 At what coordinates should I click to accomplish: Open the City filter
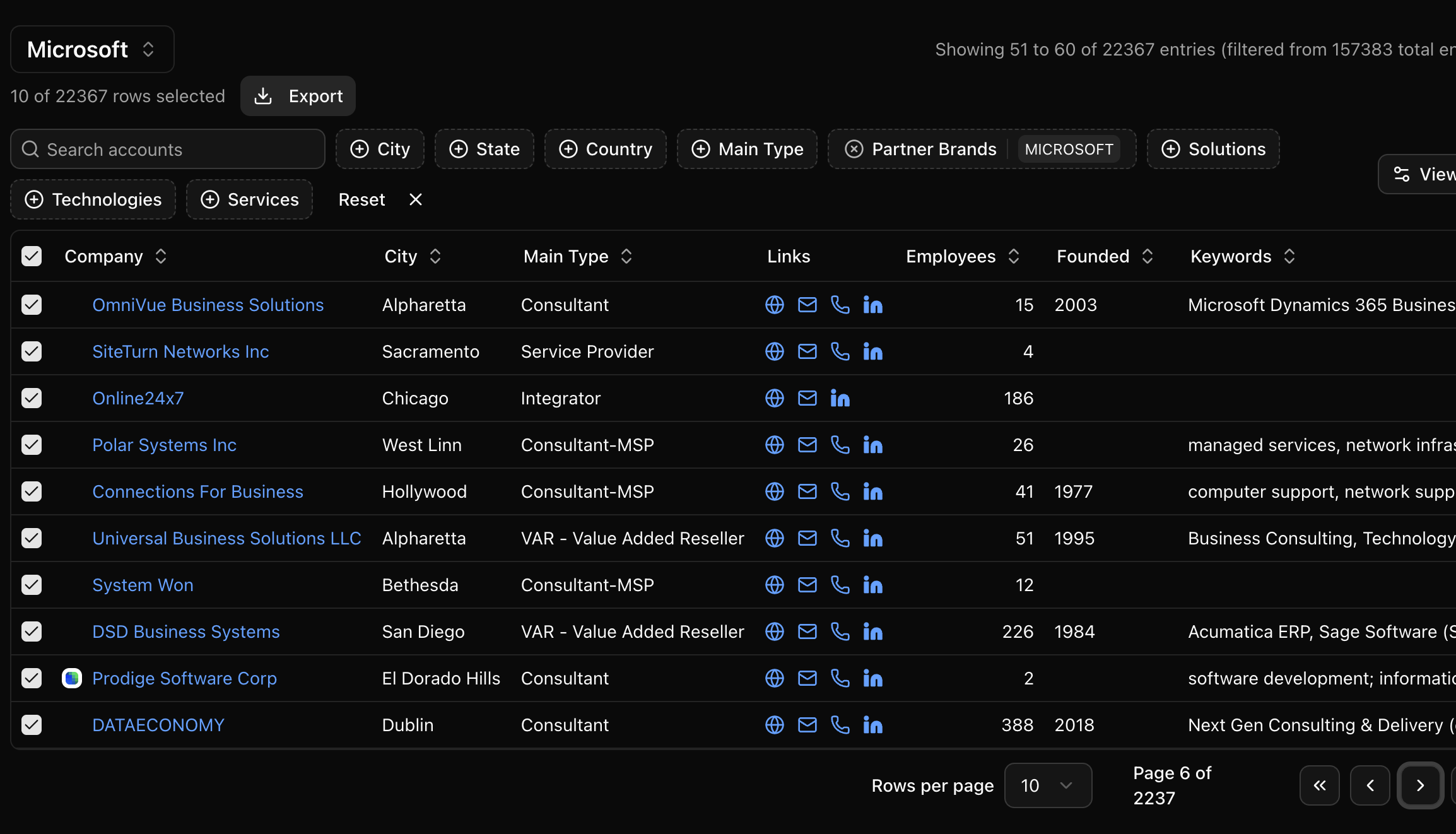click(x=380, y=149)
